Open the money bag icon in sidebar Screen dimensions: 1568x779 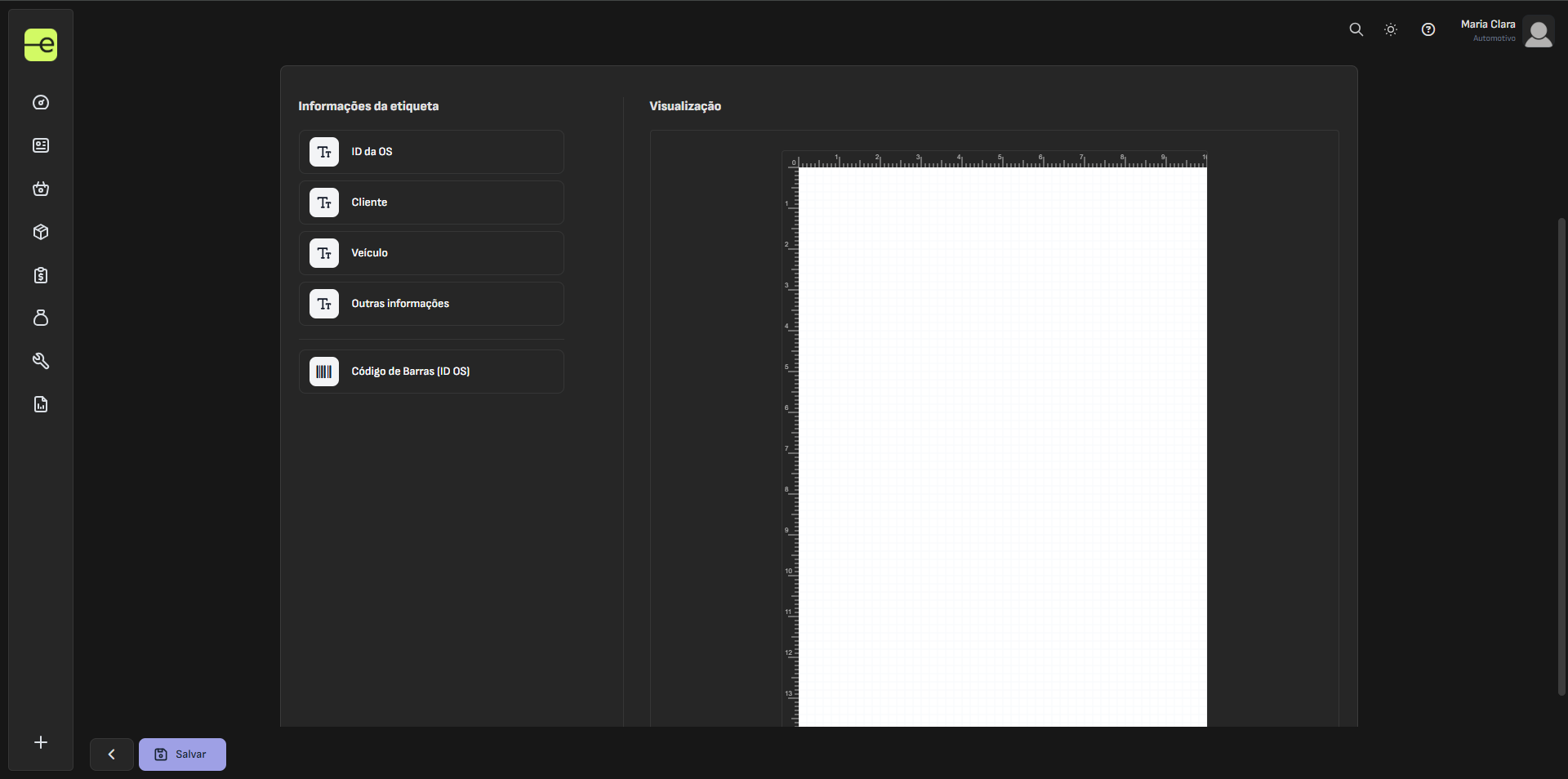[41, 318]
